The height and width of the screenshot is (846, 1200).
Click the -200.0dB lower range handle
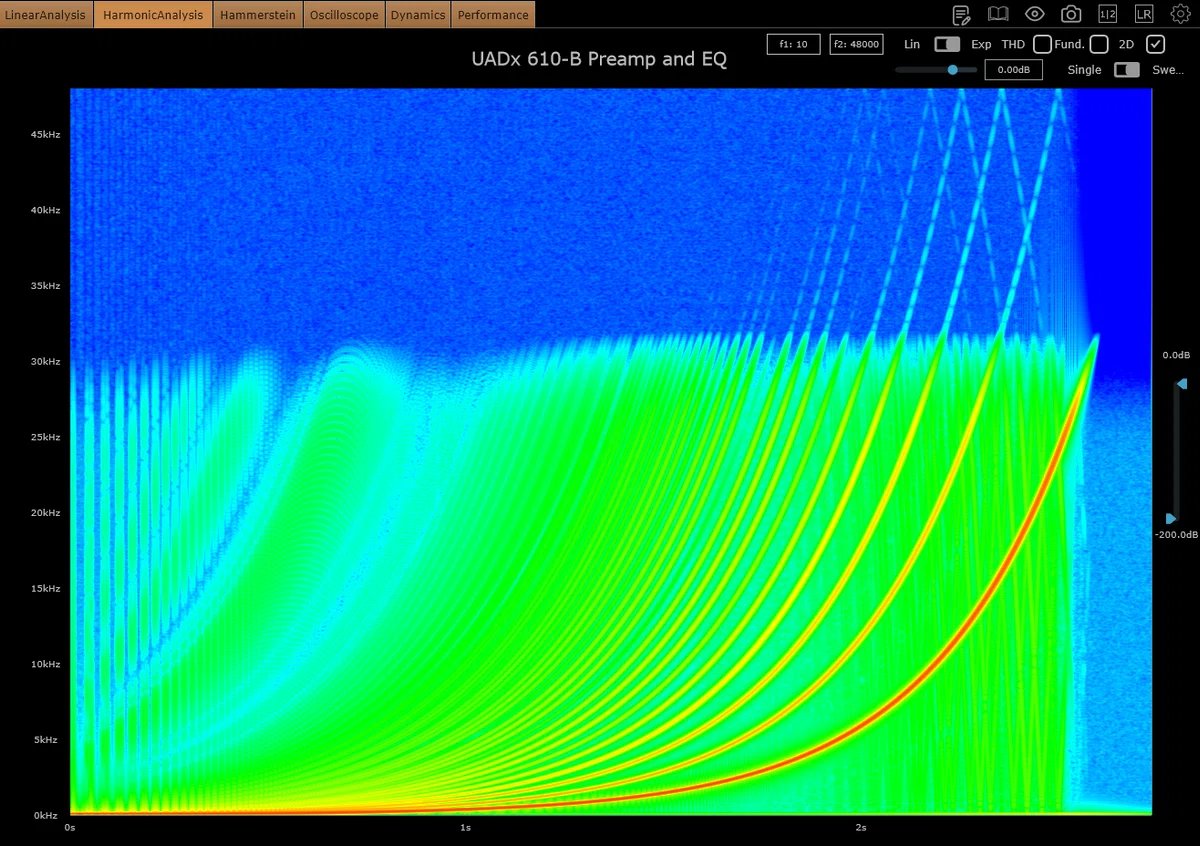[1171, 519]
